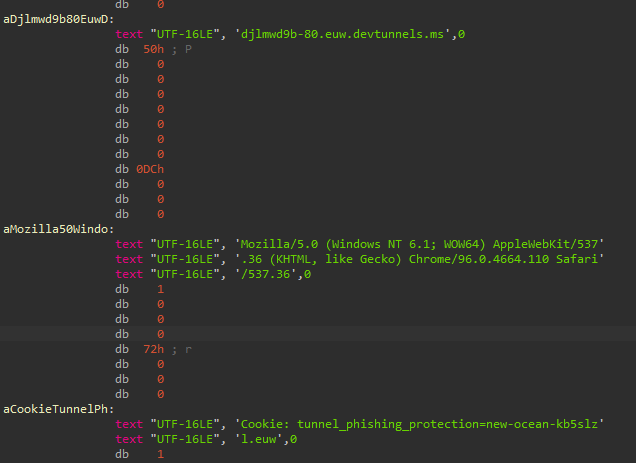Click the "UTF-16LE" encoding on the devtunnels line
636x463 pixels.
click(x=185, y=34)
